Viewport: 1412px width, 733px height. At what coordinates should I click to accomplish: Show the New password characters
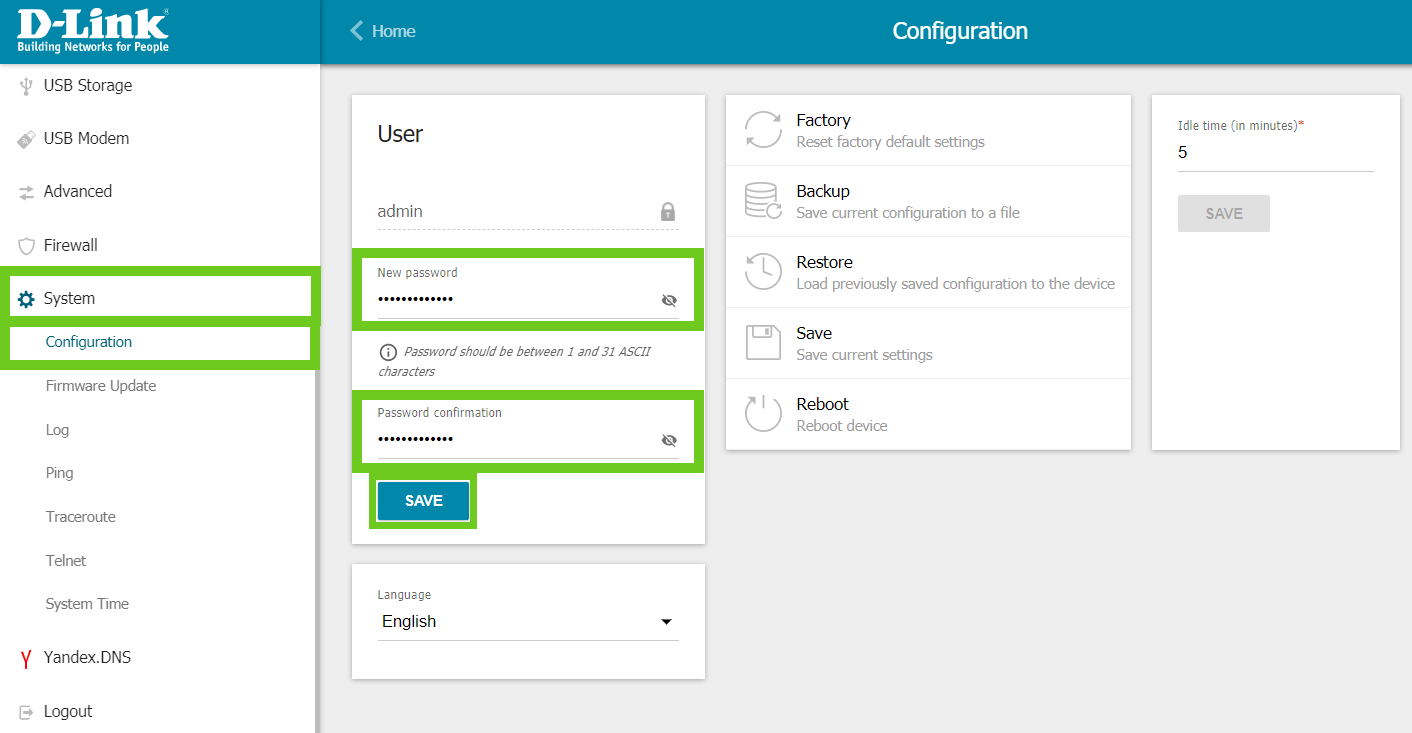tap(669, 300)
